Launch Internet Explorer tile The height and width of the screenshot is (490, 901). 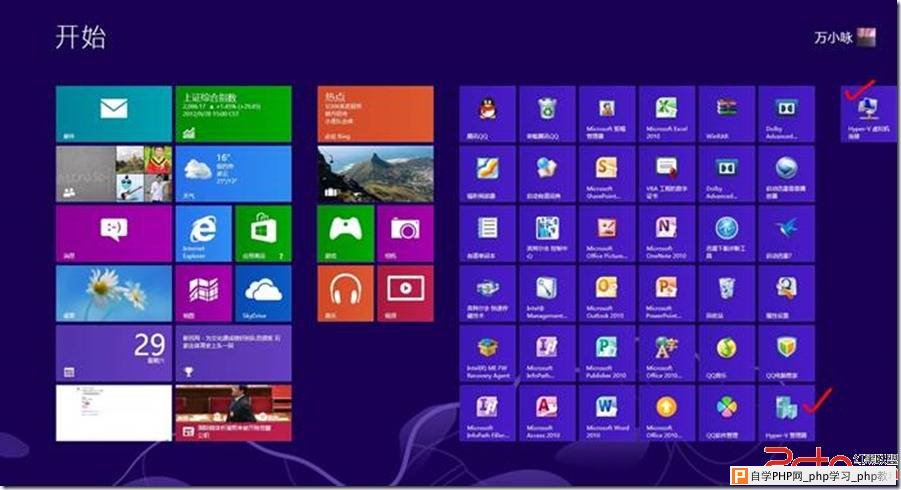[203, 233]
